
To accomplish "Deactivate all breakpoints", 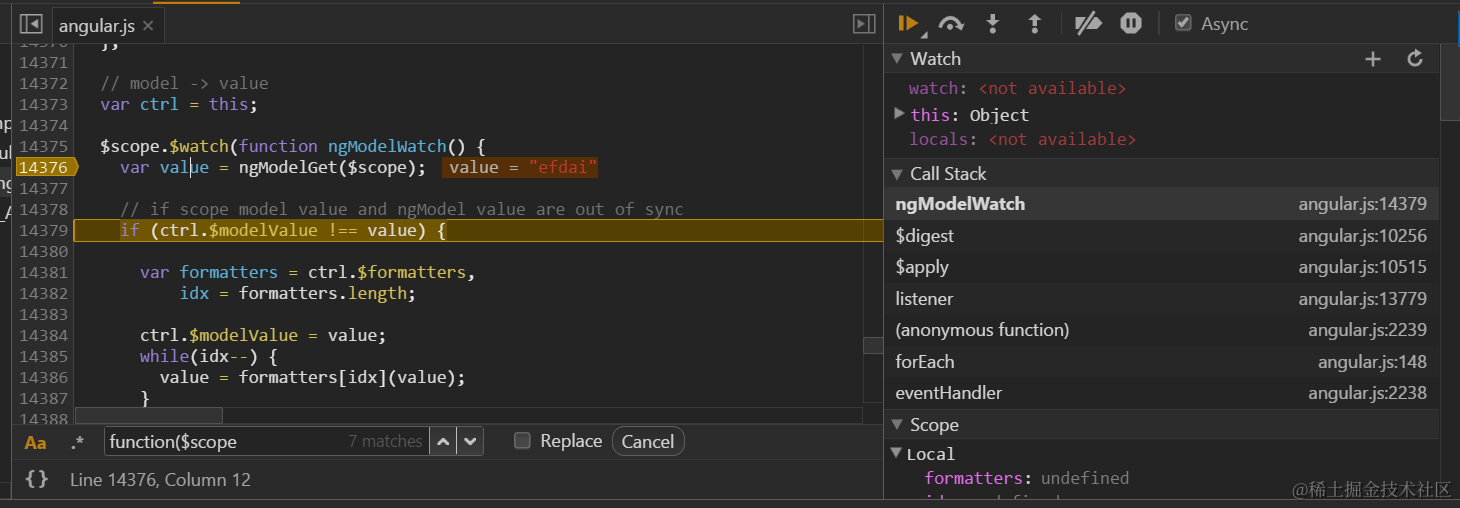I will 1087,23.
